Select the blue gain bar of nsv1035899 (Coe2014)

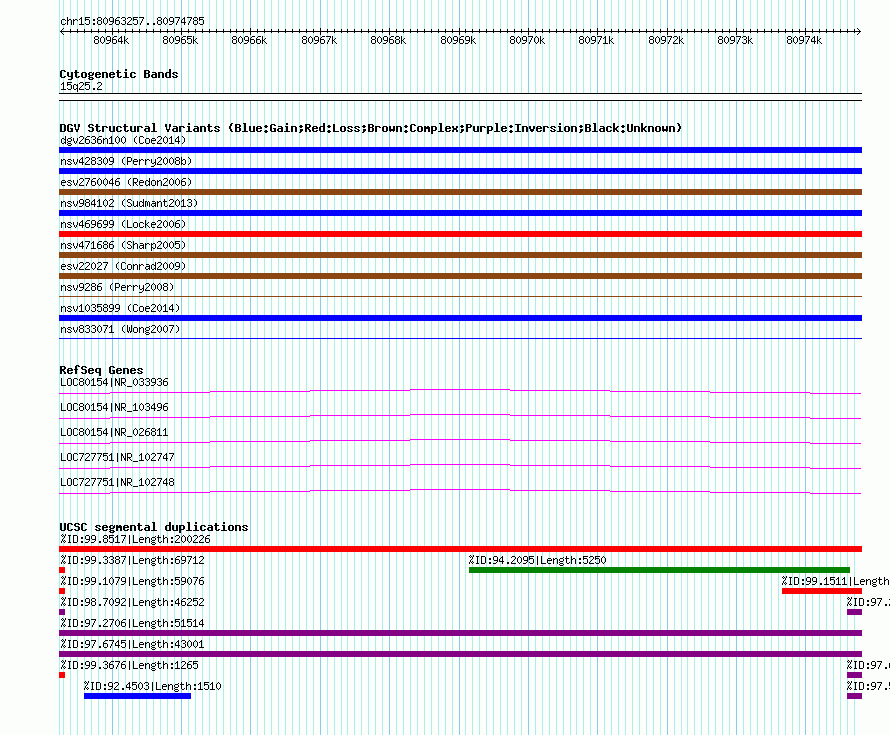[x=460, y=318]
